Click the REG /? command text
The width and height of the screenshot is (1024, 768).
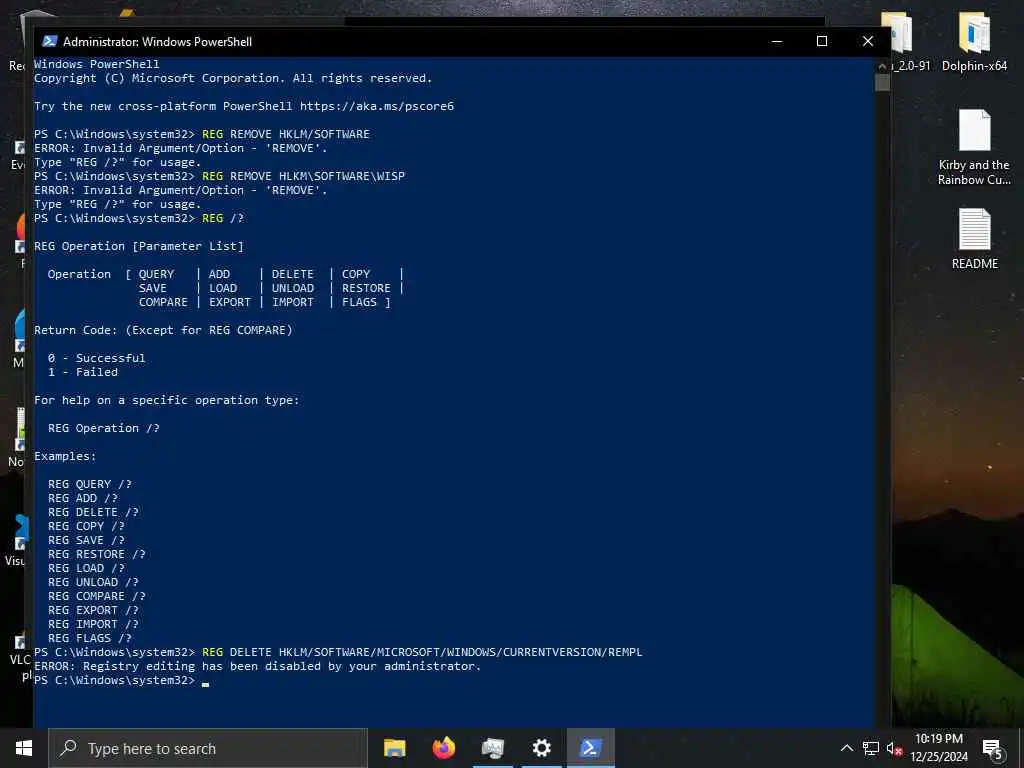coord(223,217)
